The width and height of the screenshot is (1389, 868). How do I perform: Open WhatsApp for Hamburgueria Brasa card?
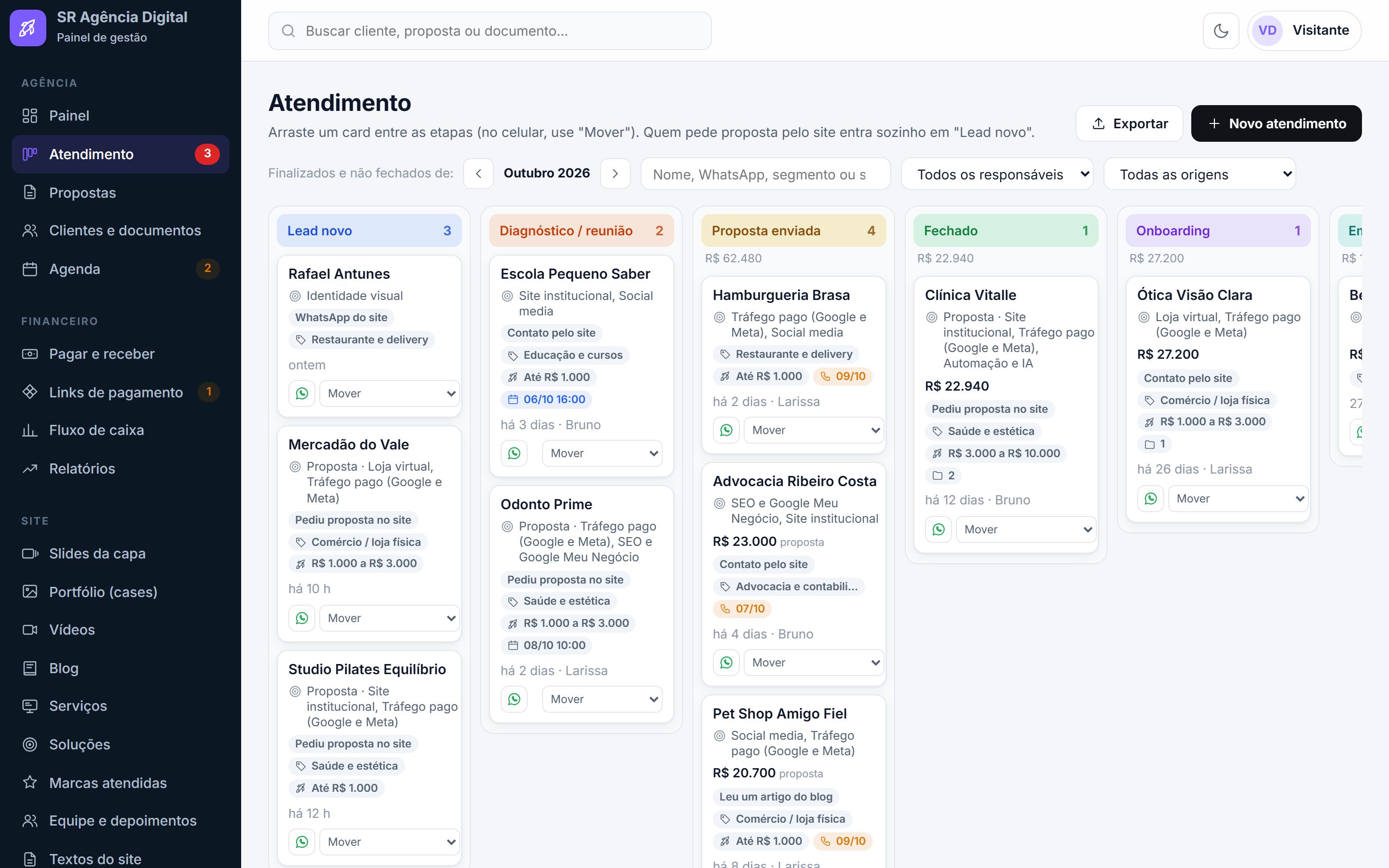[x=727, y=430]
